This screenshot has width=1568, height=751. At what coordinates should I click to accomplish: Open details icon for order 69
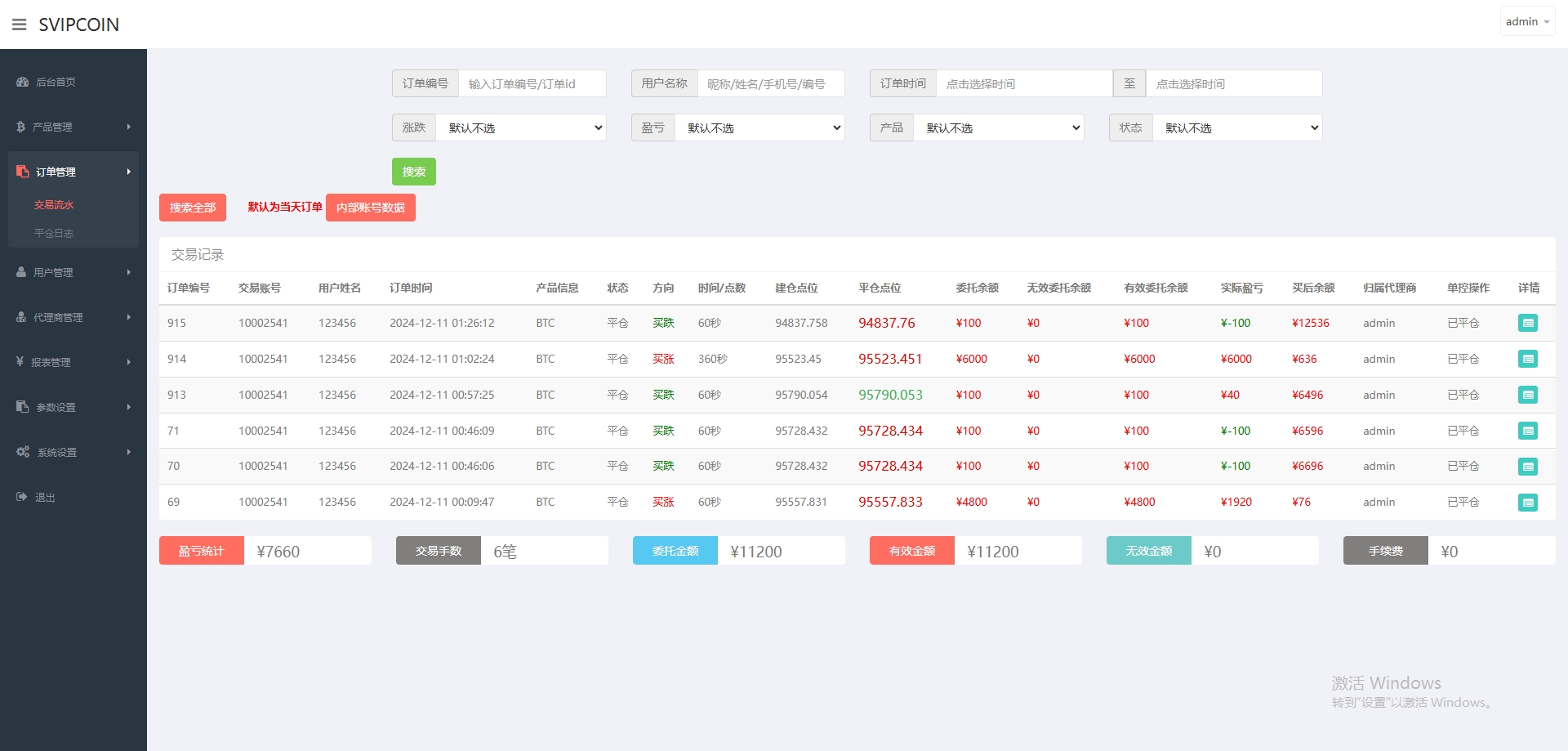click(x=1527, y=503)
